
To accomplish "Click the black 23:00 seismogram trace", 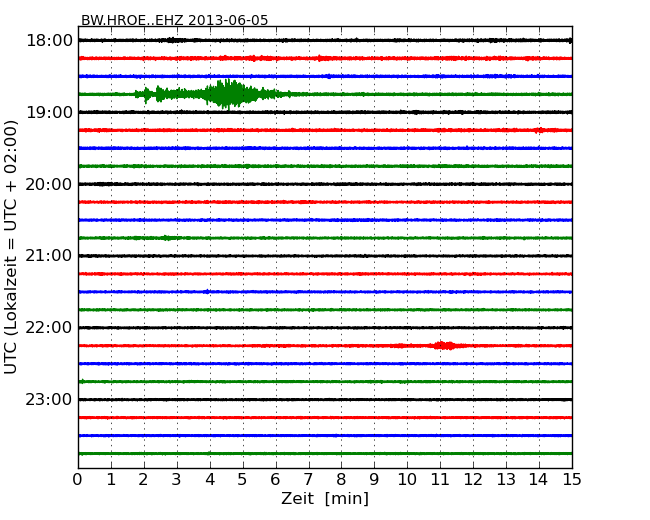I will [325, 399].
